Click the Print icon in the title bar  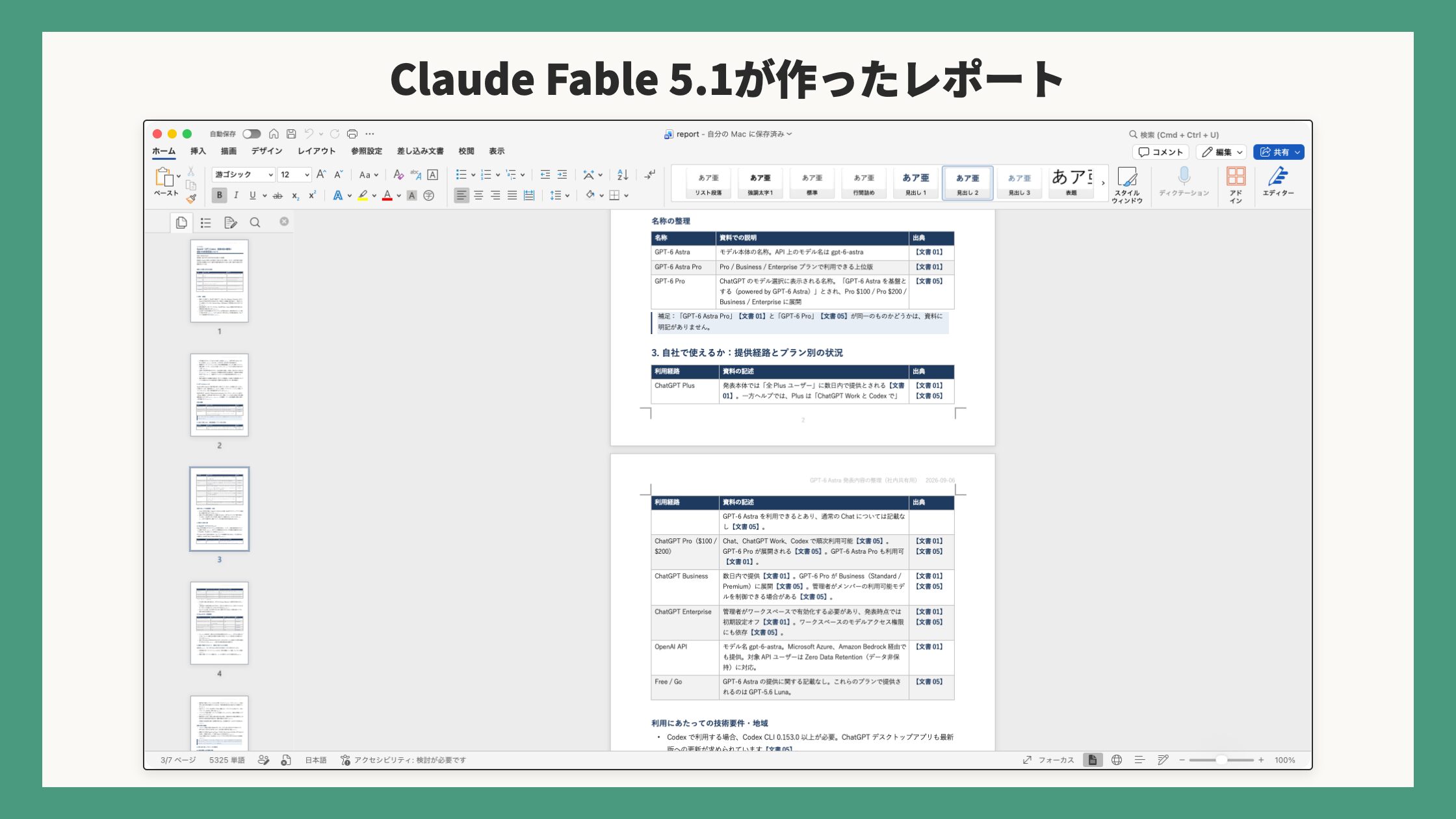[x=352, y=134]
